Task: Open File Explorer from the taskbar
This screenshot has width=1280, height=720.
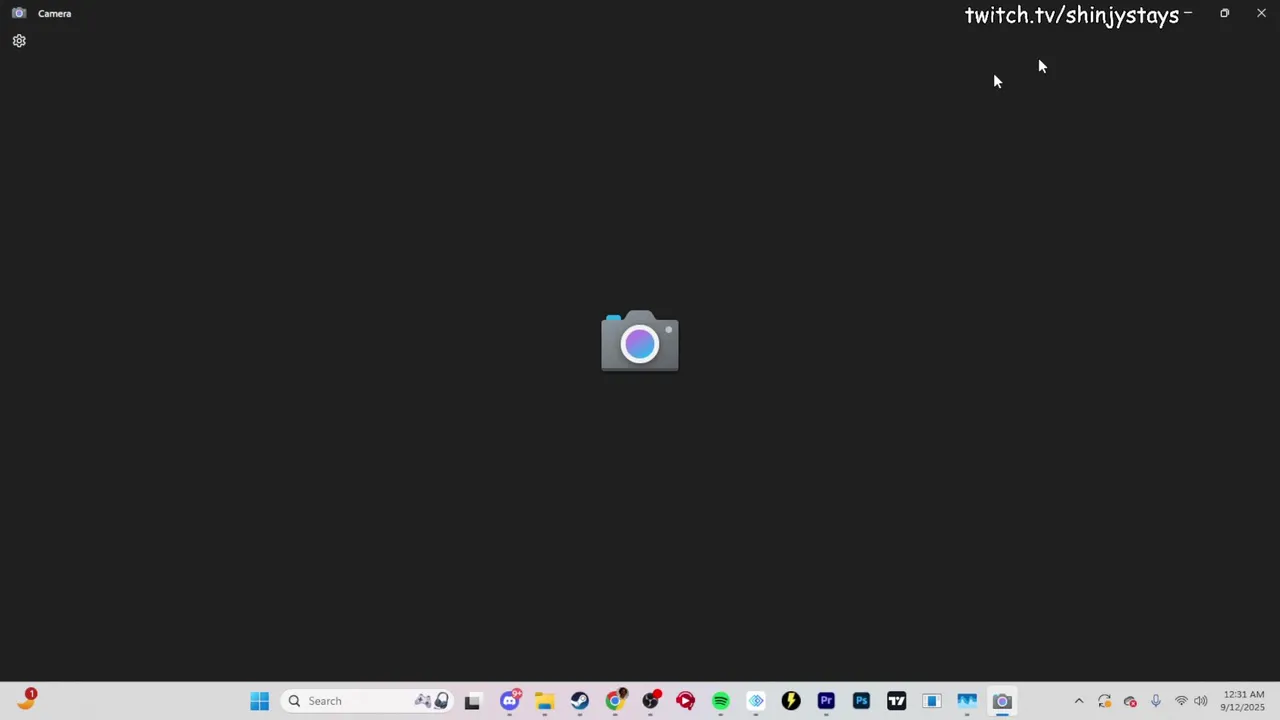Action: coord(545,701)
